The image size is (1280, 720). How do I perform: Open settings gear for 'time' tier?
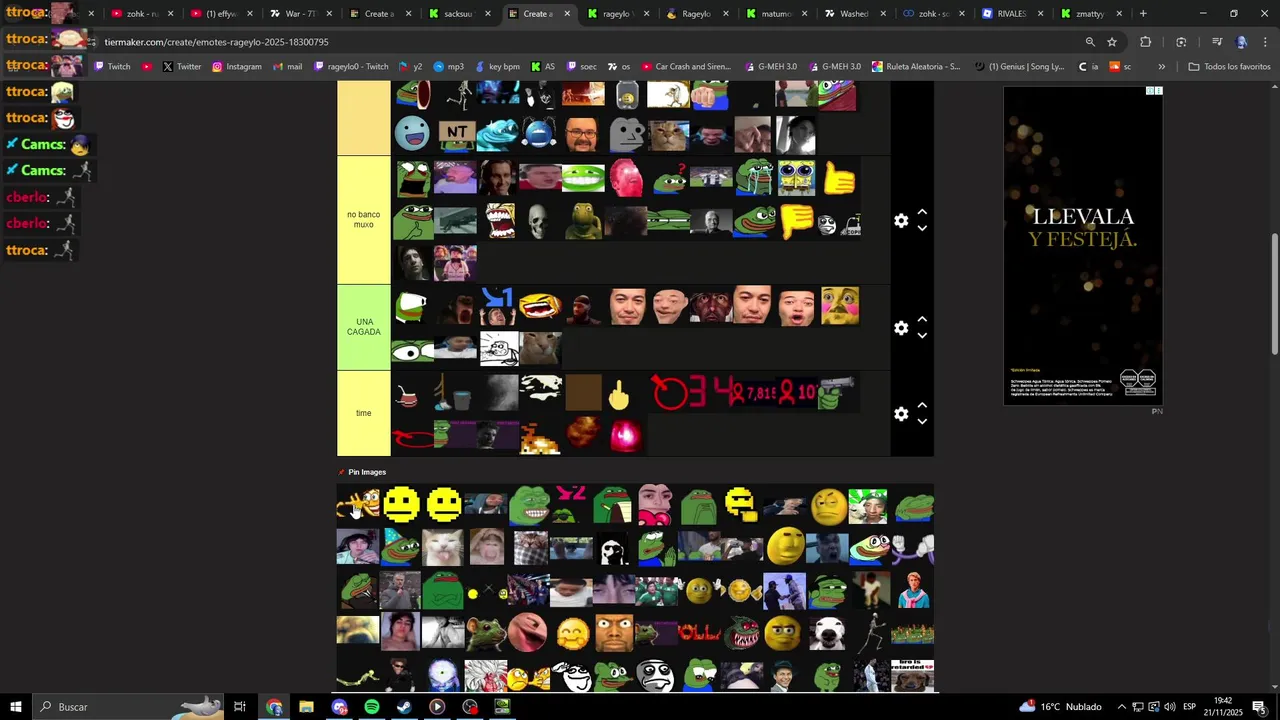pos(901,414)
